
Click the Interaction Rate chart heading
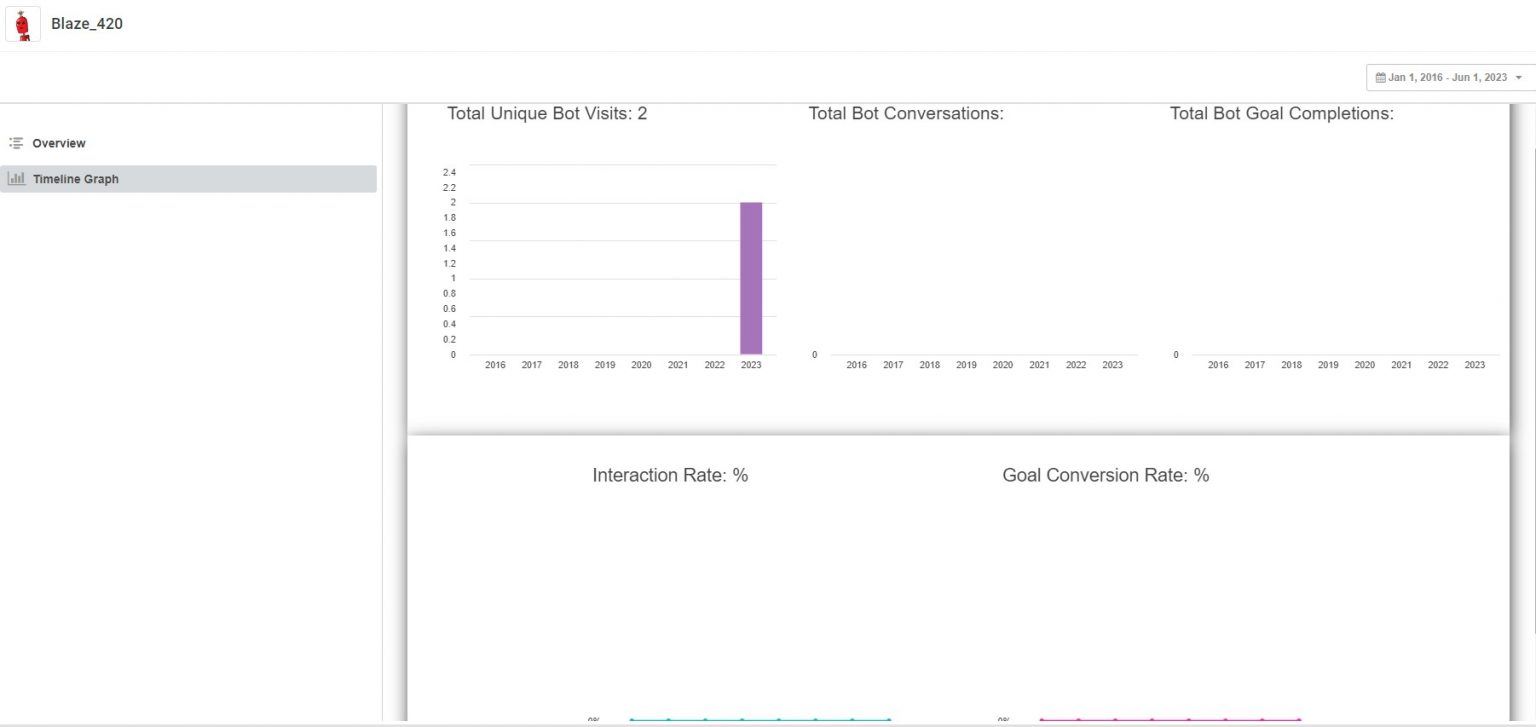pos(669,475)
